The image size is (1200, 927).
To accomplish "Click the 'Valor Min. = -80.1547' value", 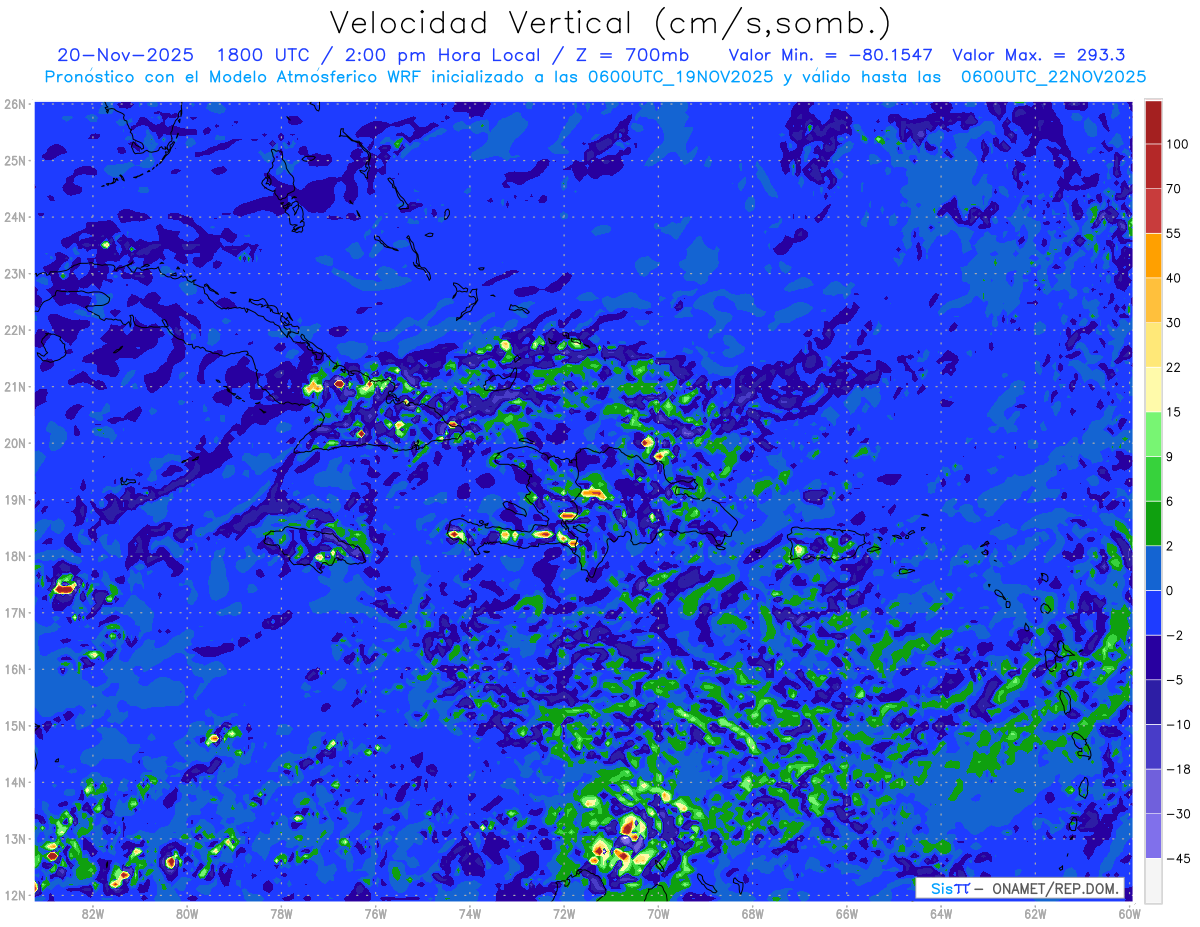I will click(830, 55).
